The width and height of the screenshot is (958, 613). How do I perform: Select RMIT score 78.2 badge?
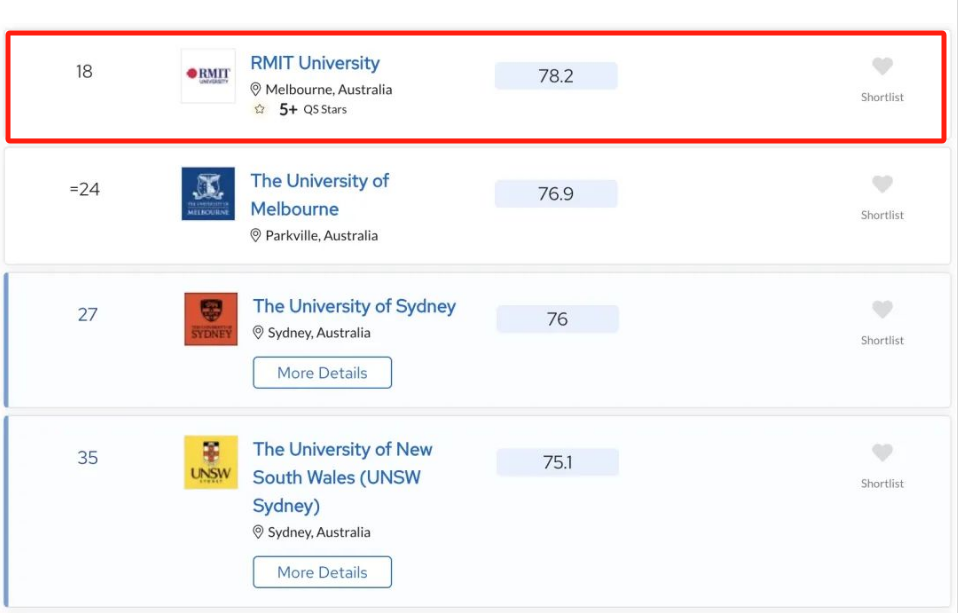pyautogui.click(x=556, y=76)
